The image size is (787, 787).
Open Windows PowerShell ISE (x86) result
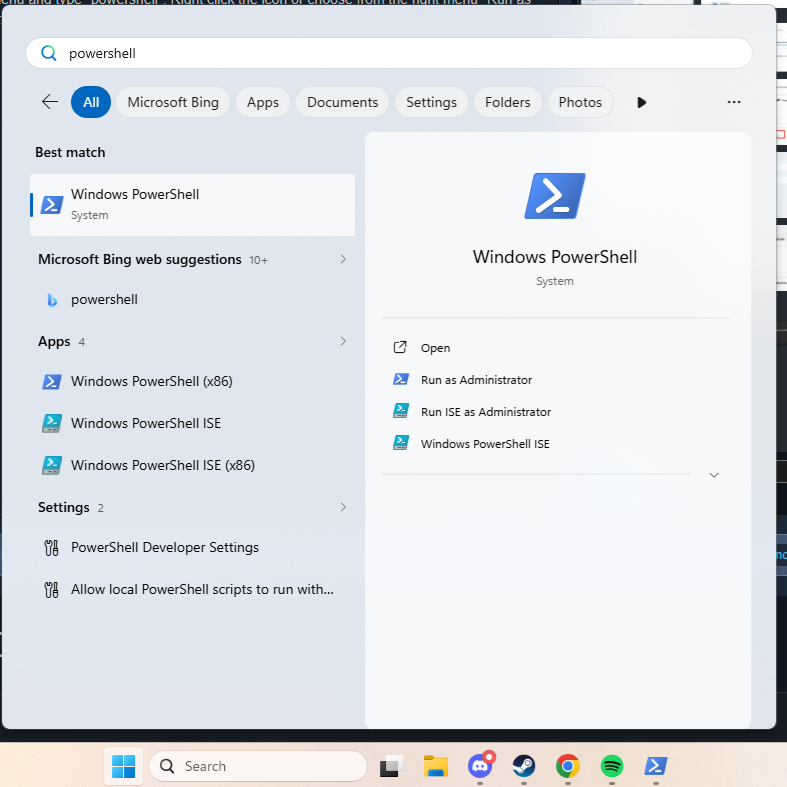(193, 465)
